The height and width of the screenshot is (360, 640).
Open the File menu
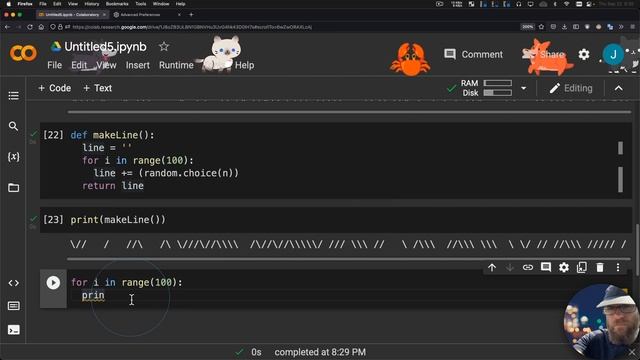[54, 65]
